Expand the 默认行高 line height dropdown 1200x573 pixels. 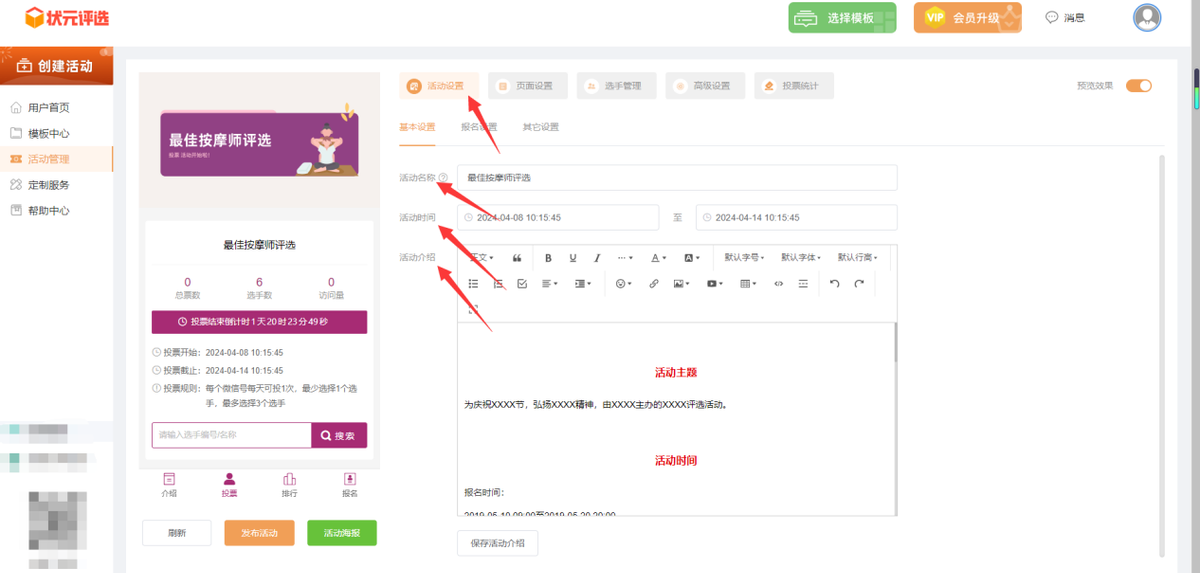point(857,258)
